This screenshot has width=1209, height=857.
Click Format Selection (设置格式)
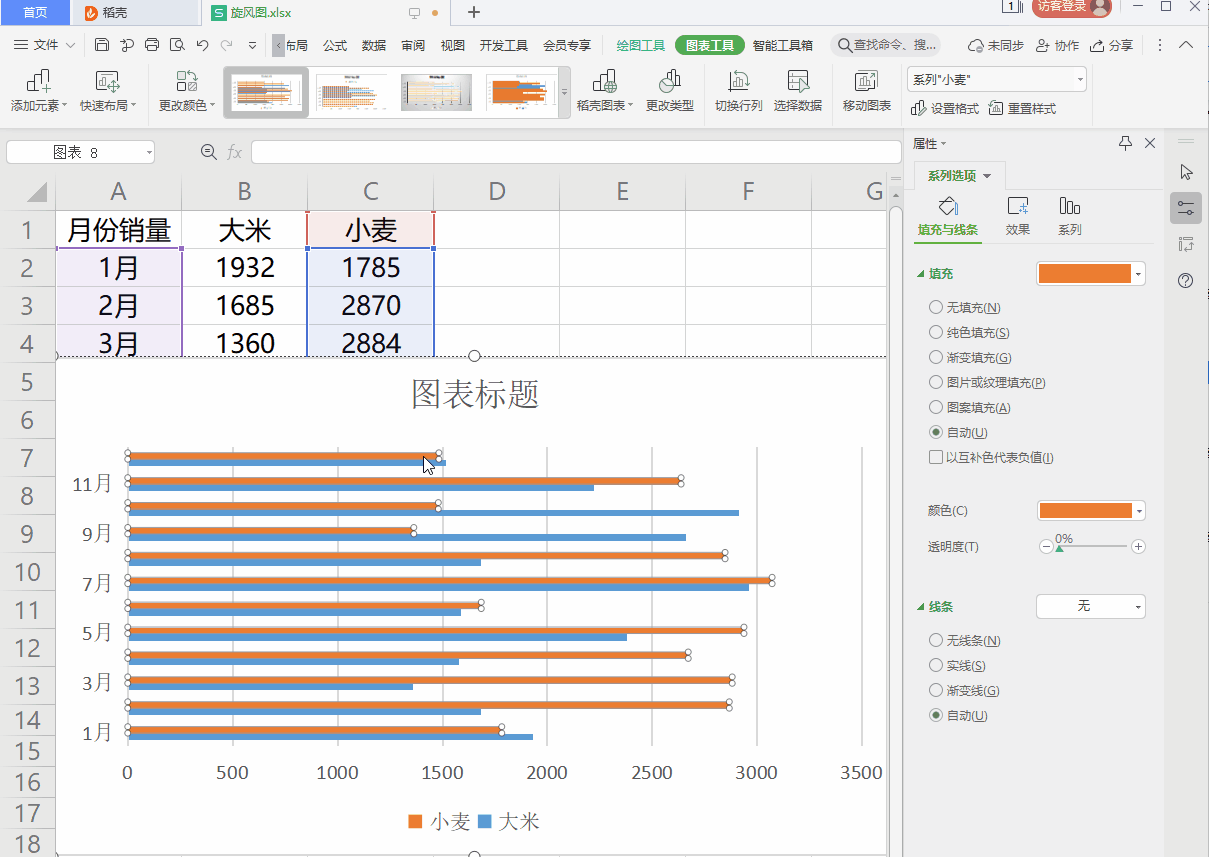[945, 108]
